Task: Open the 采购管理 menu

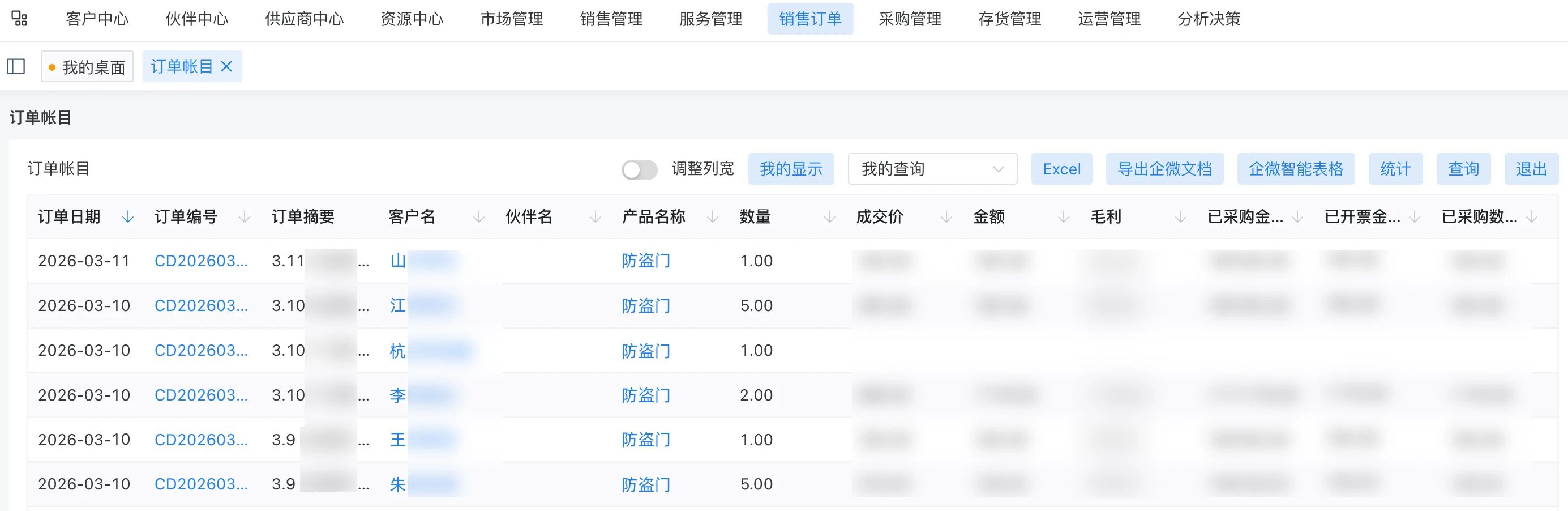Action: pos(910,19)
